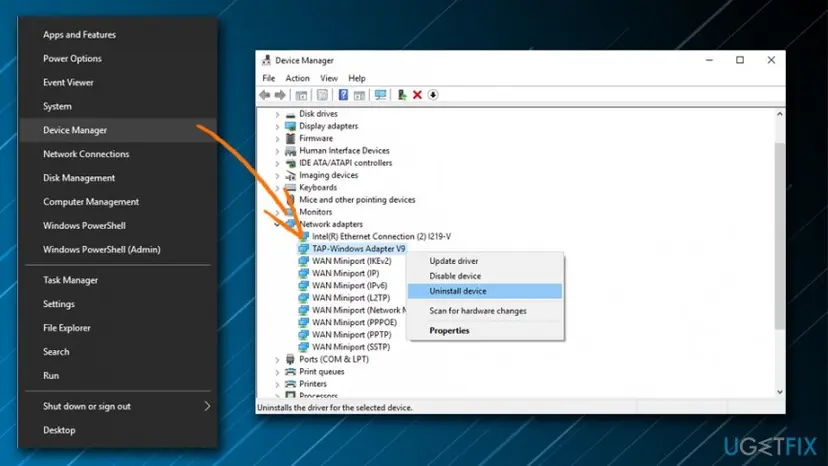Open the View menu
Image resolution: width=828 pixels, height=466 pixels.
click(x=329, y=78)
